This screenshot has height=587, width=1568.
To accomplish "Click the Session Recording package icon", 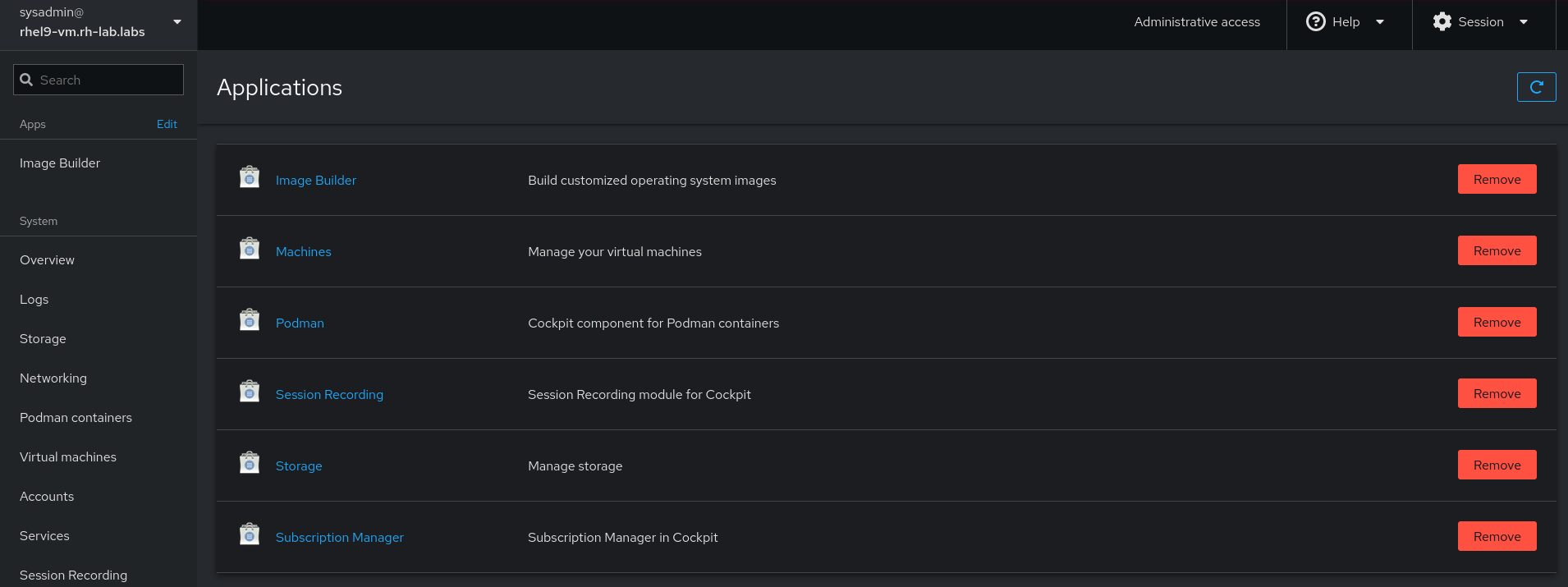I will click(250, 392).
